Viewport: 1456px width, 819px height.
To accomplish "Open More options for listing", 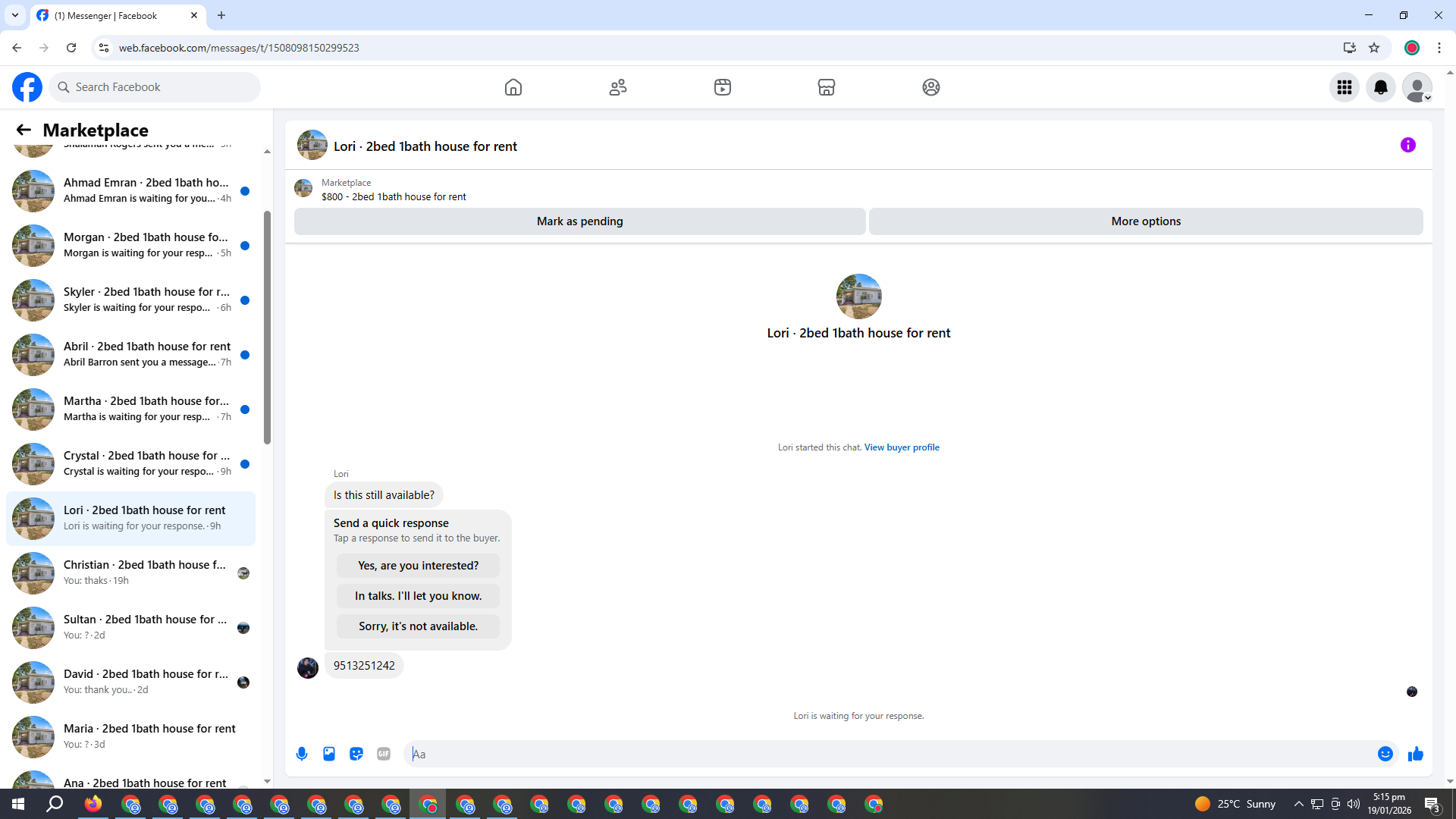I will [x=1146, y=221].
